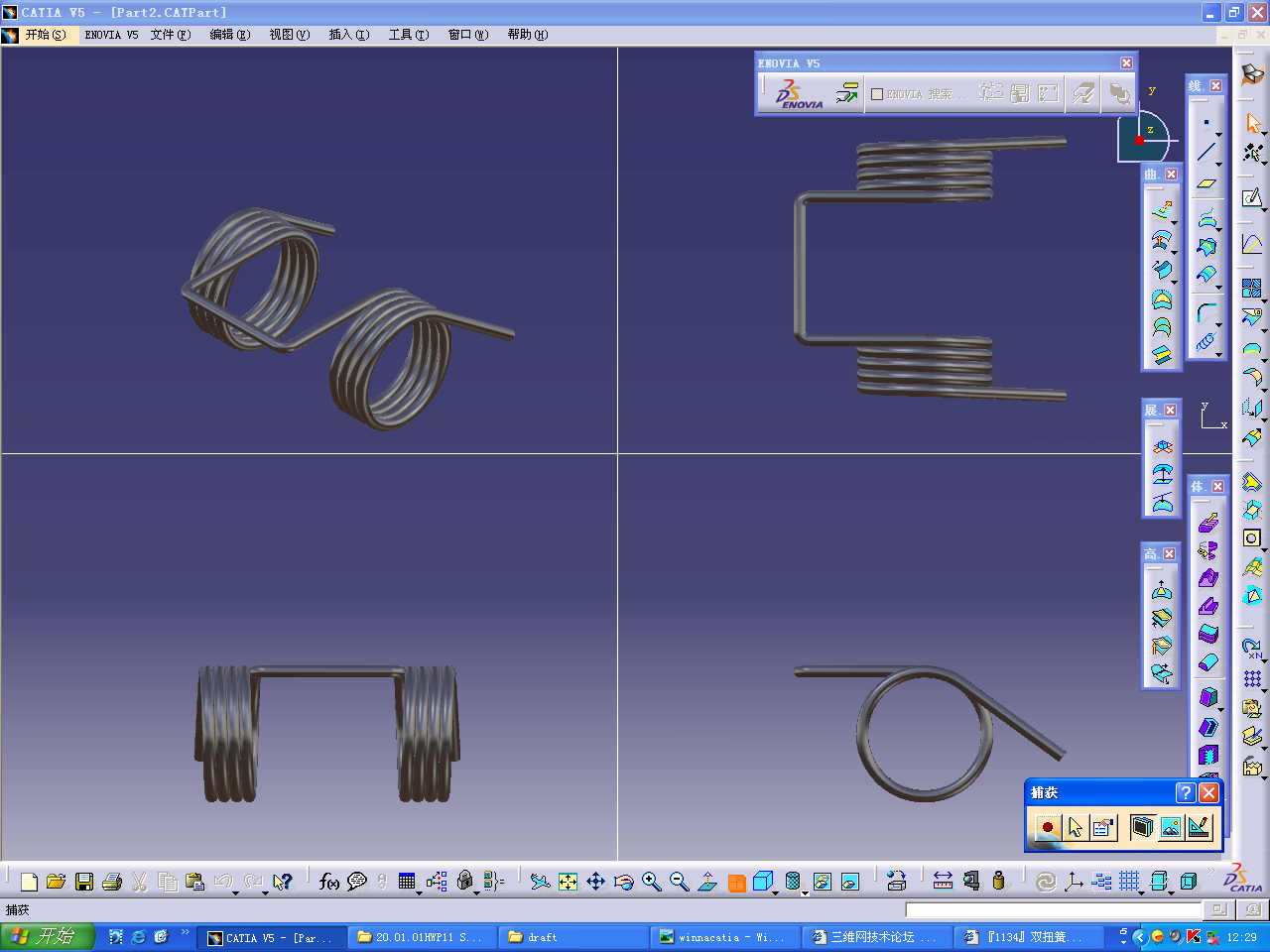Switch to the winnacatia taskbar window

[x=724, y=937]
